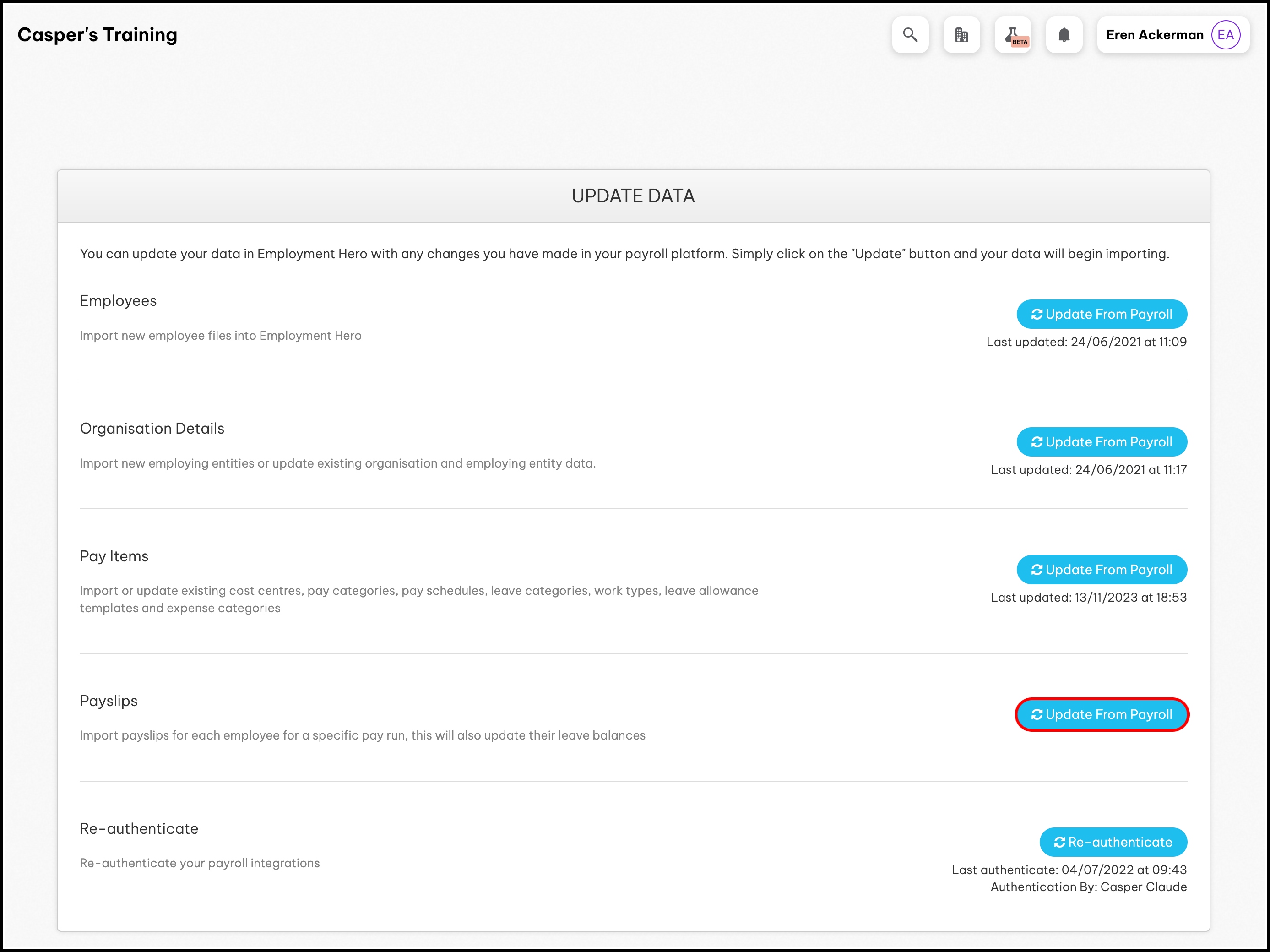This screenshot has height=952, width=1270.
Task: Show notifications via the bell icon
Action: click(1064, 35)
